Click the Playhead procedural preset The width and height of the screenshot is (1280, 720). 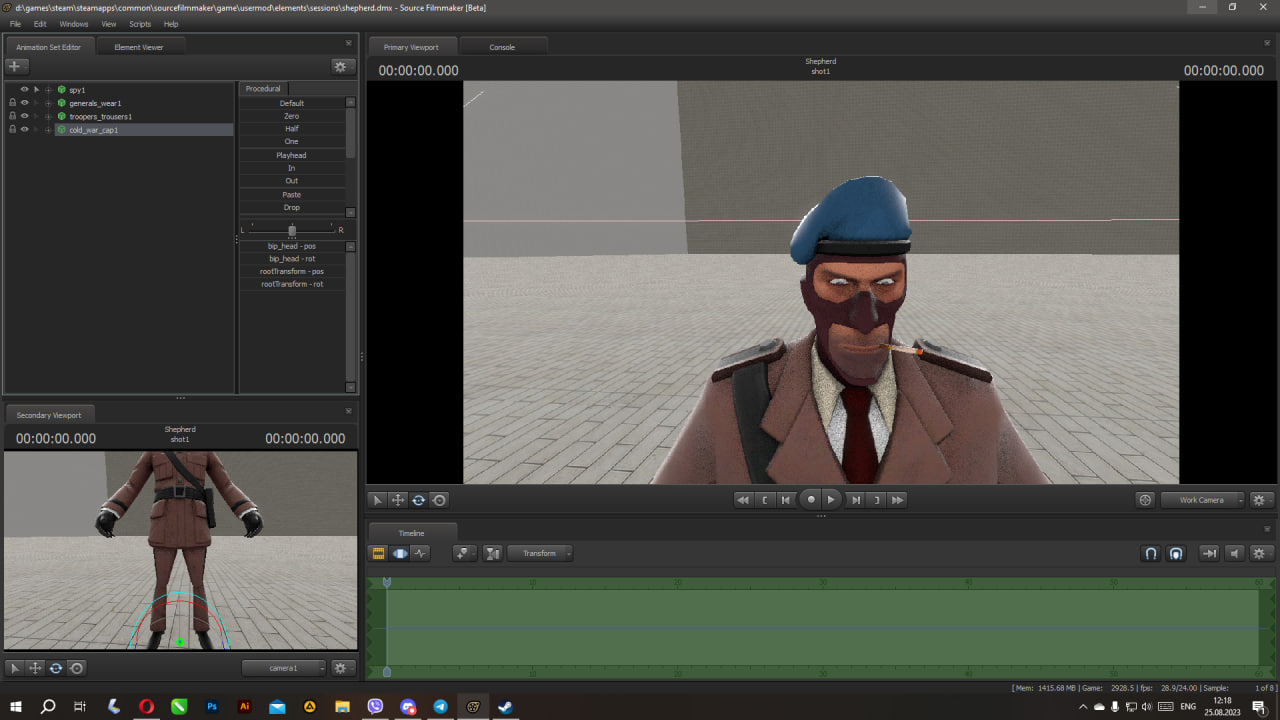291,155
